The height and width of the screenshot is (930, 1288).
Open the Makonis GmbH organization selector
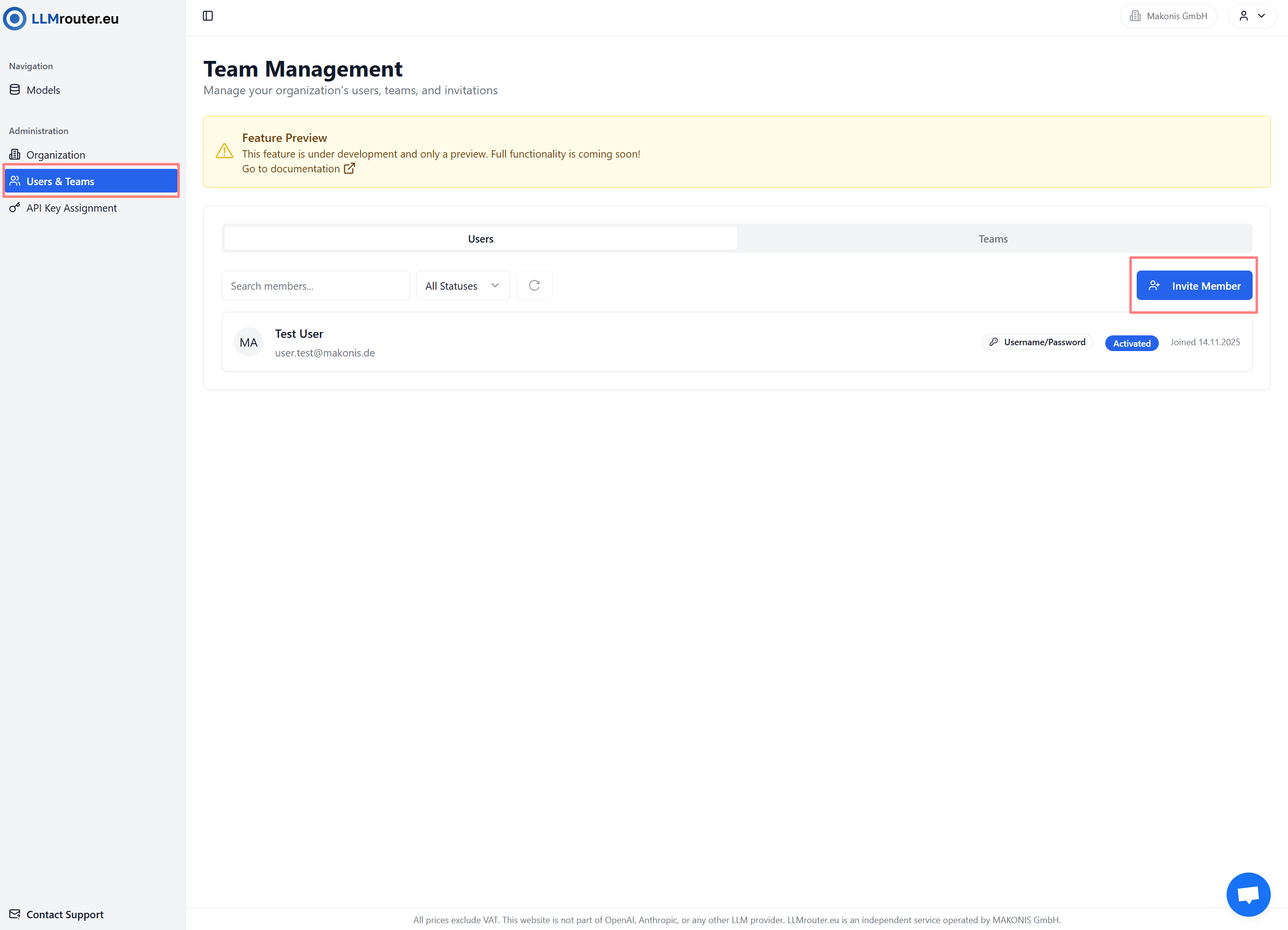(1168, 16)
